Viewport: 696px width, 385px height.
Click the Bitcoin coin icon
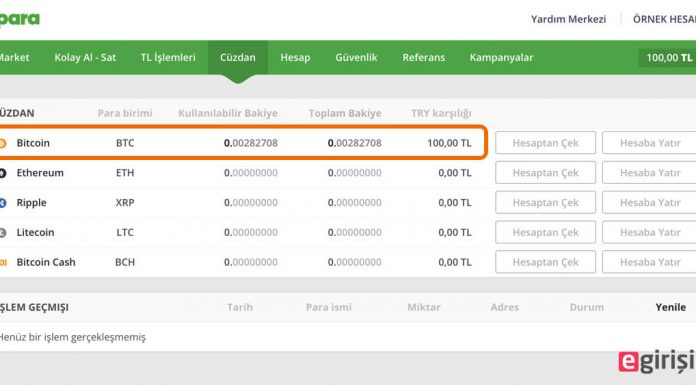(3, 143)
